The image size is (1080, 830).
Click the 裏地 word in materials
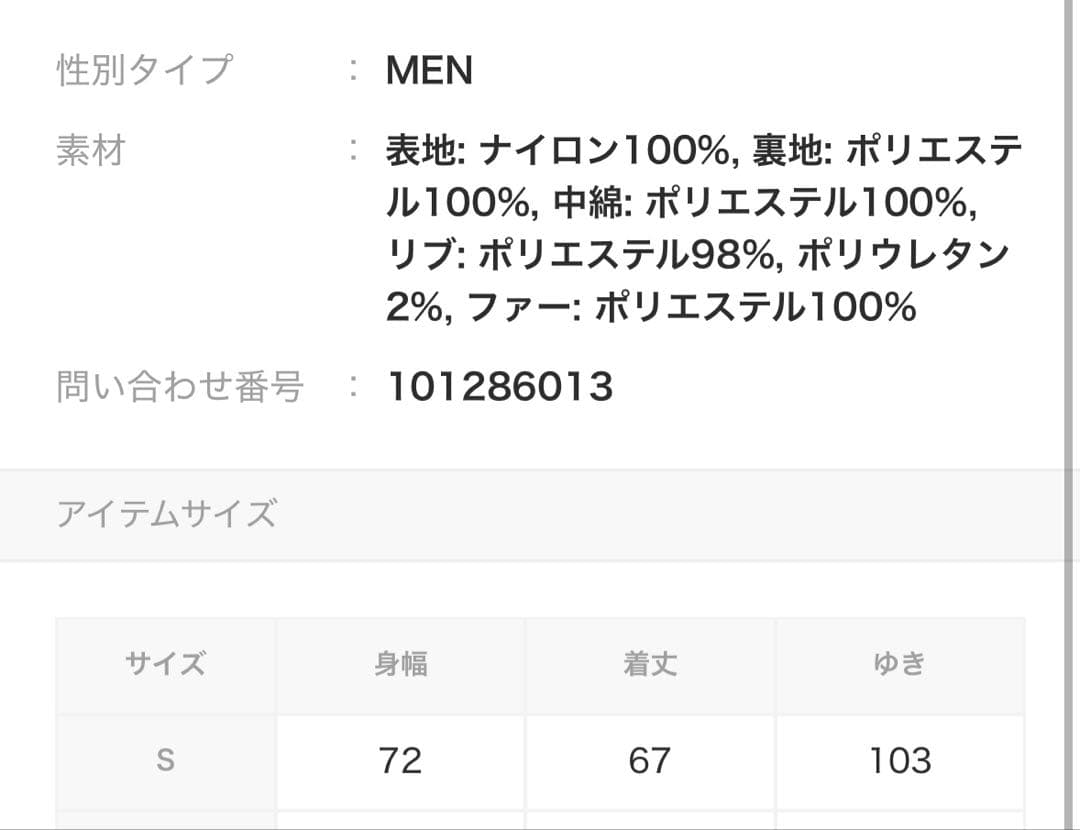point(784,152)
